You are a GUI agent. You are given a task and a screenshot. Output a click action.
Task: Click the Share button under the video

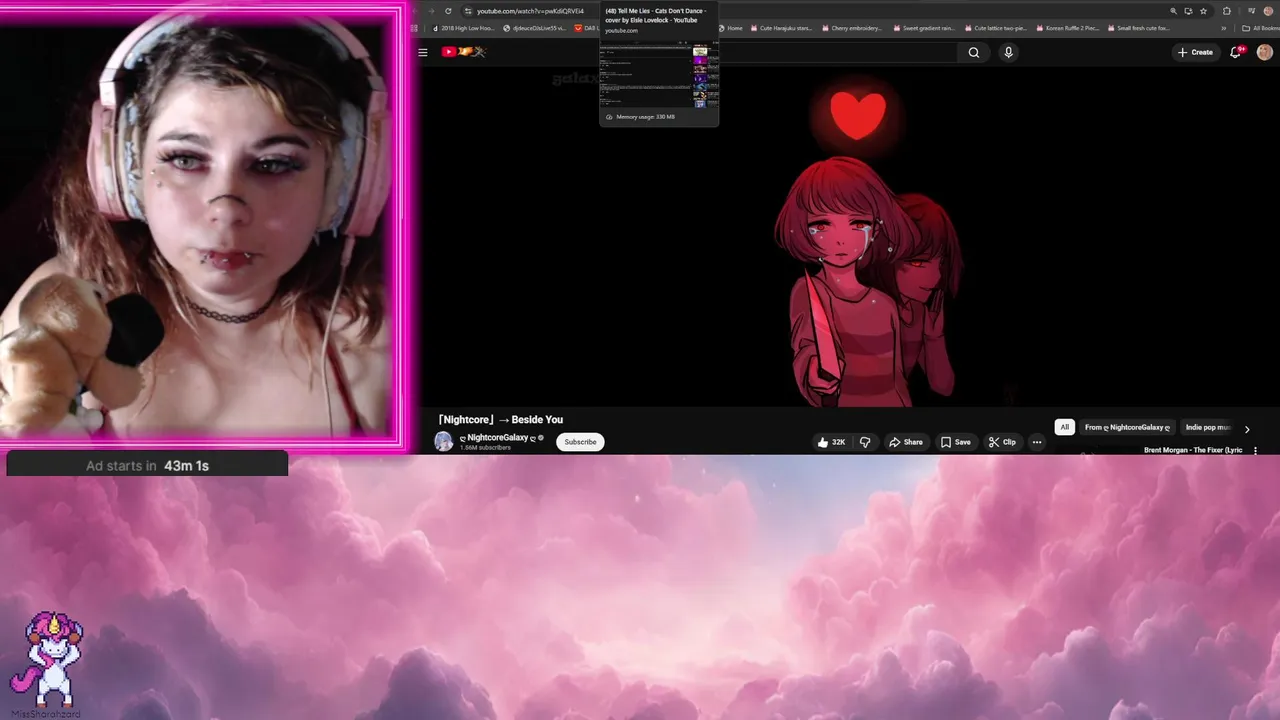click(x=906, y=442)
